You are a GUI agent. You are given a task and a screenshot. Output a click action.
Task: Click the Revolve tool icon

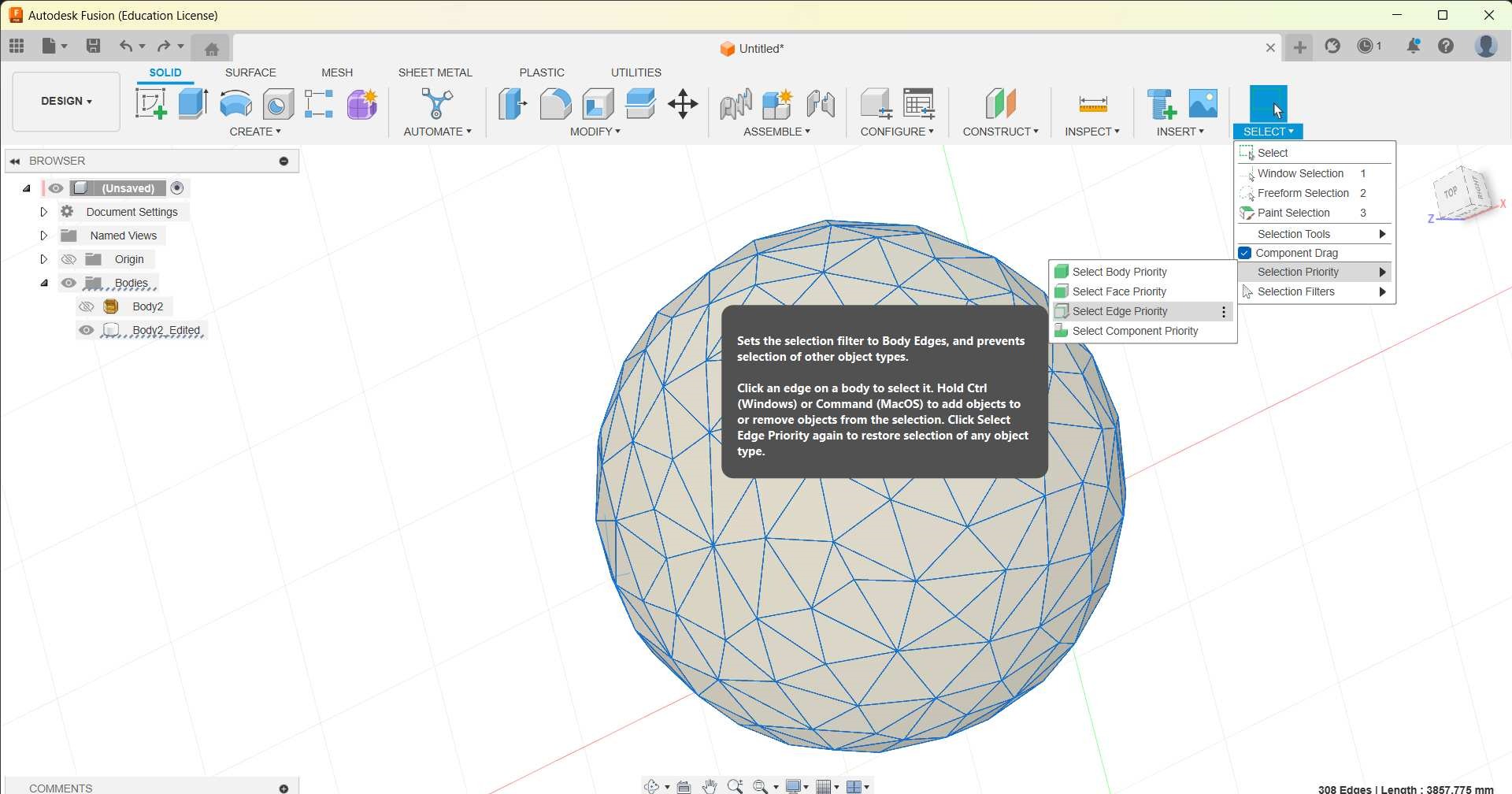(x=235, y=104)
